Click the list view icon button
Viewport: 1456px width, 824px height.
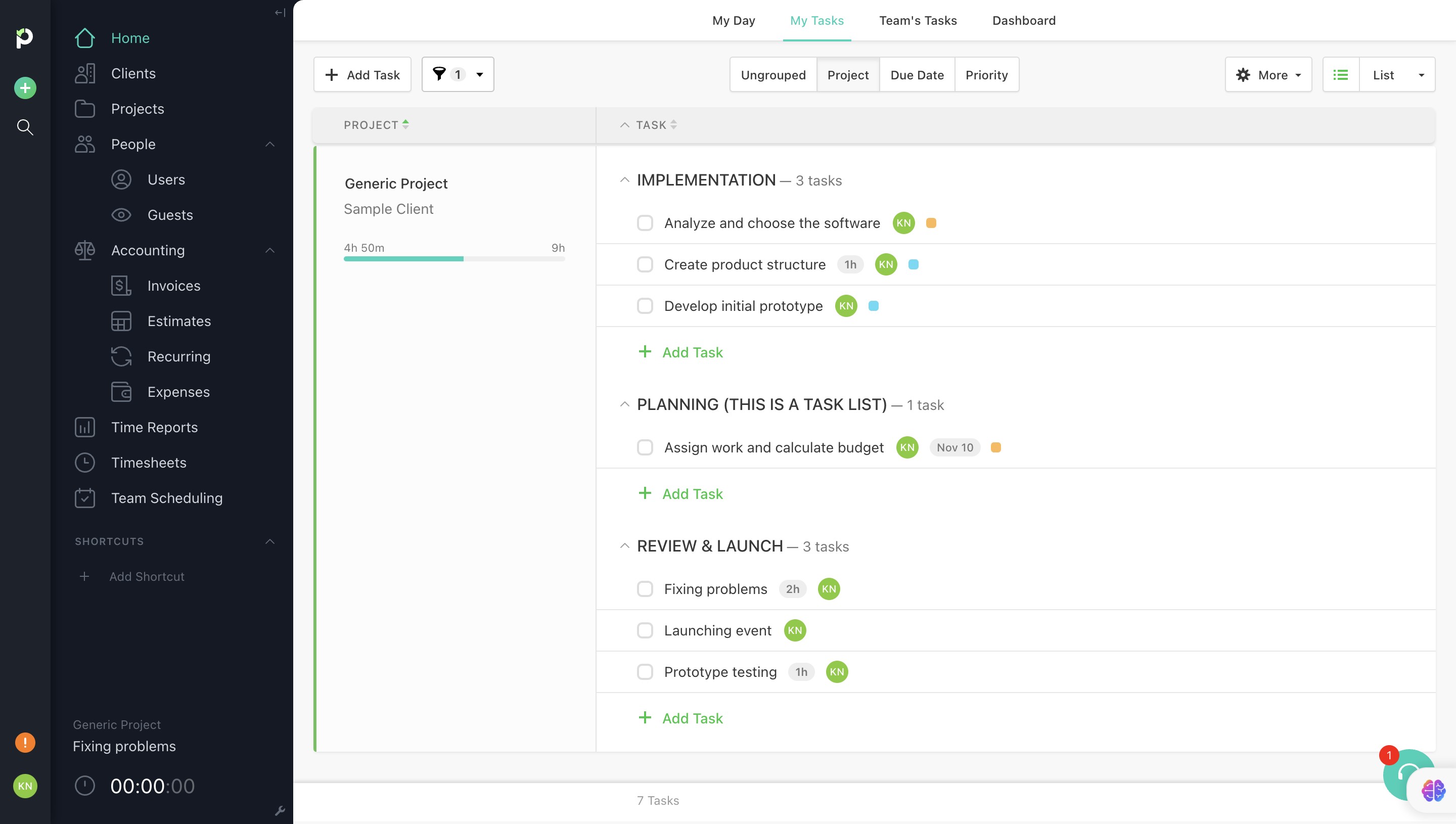coord(1341,75)
